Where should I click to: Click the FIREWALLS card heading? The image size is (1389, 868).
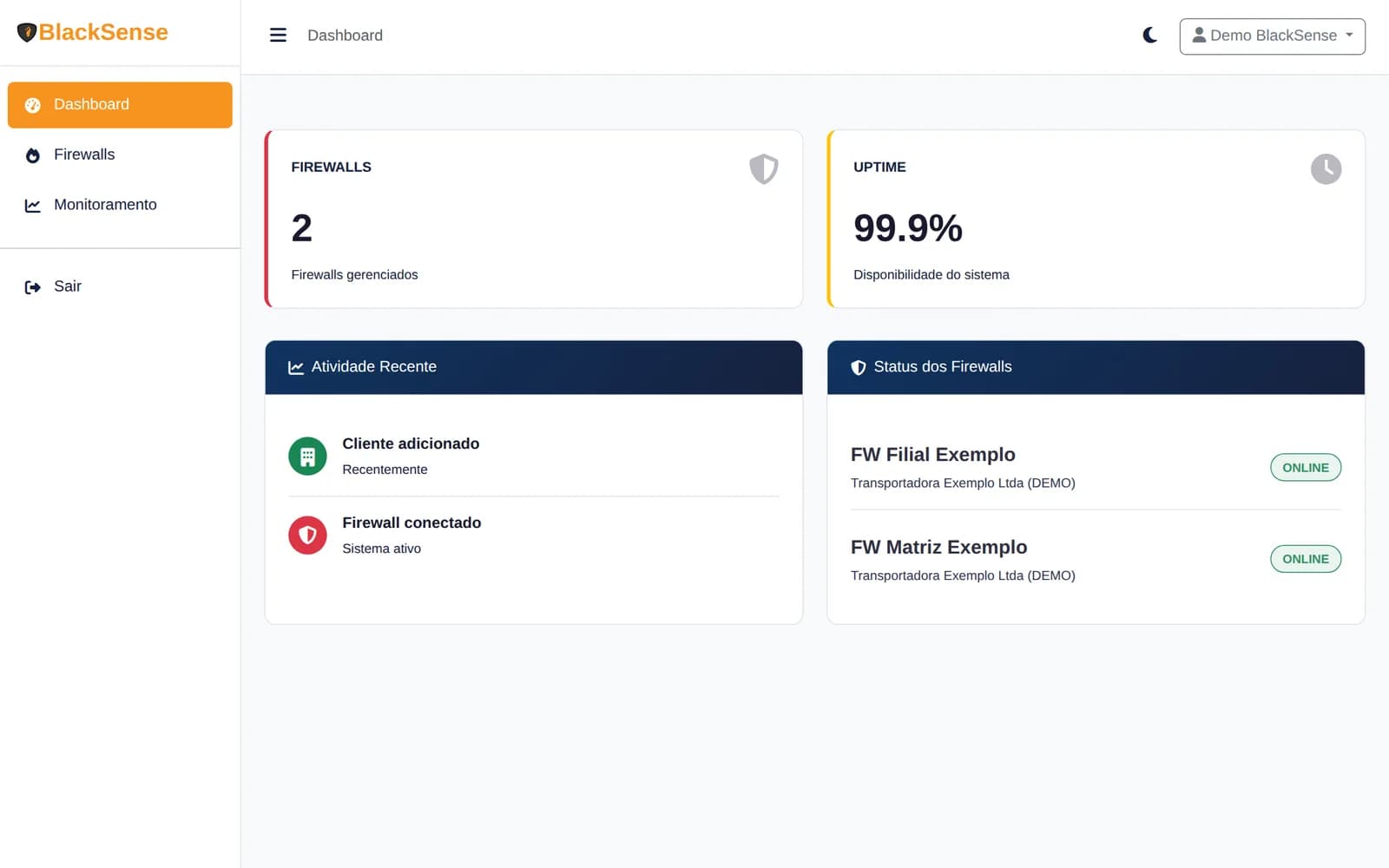[x=331, y=167]
